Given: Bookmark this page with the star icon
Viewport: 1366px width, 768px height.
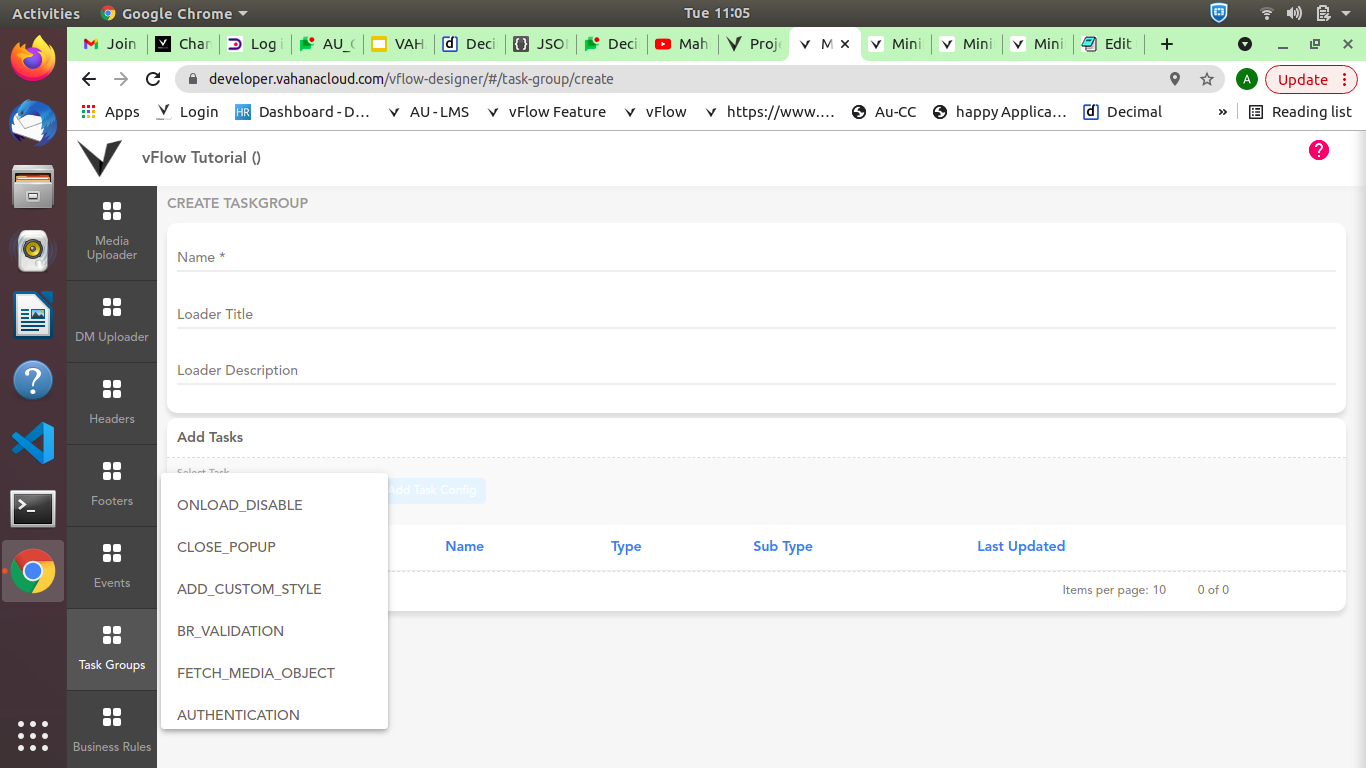Looking at the screenshot, I should click(x=1207, y=79).
